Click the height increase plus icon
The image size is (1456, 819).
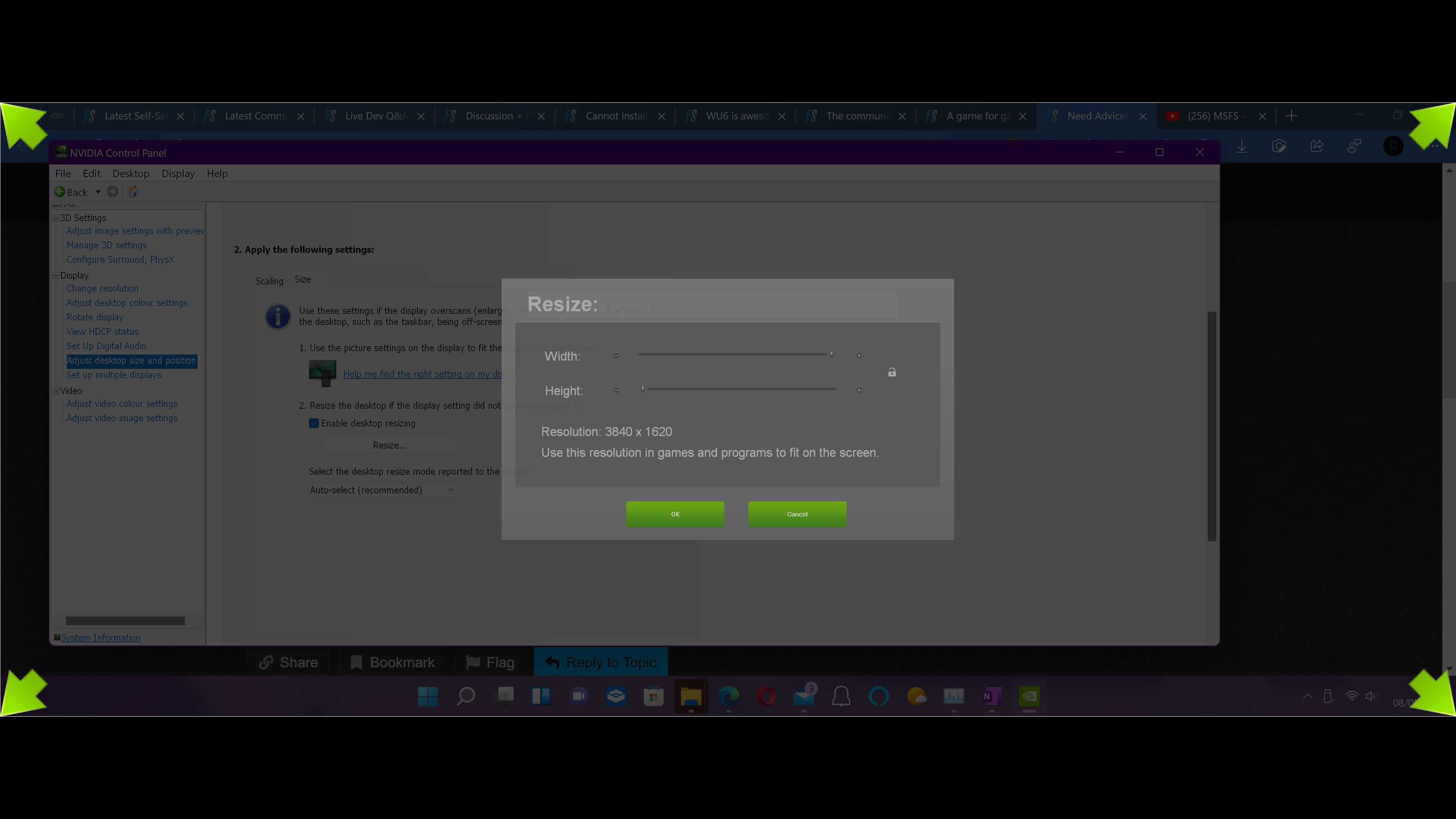pos(859,390)
